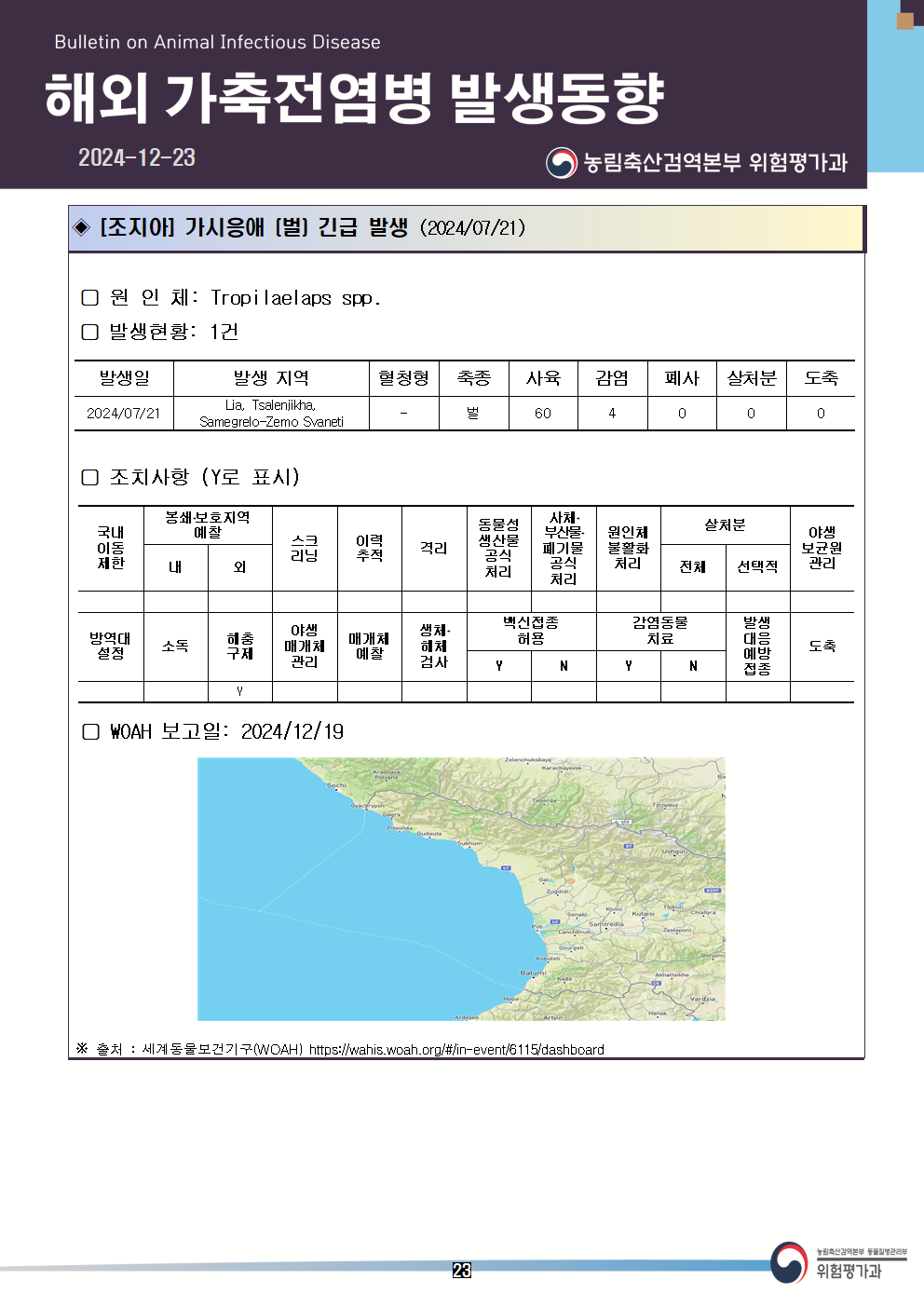Click the 발생 지역 column header
The width and height of the screenshot is (924, 1307).
point(271,378)
